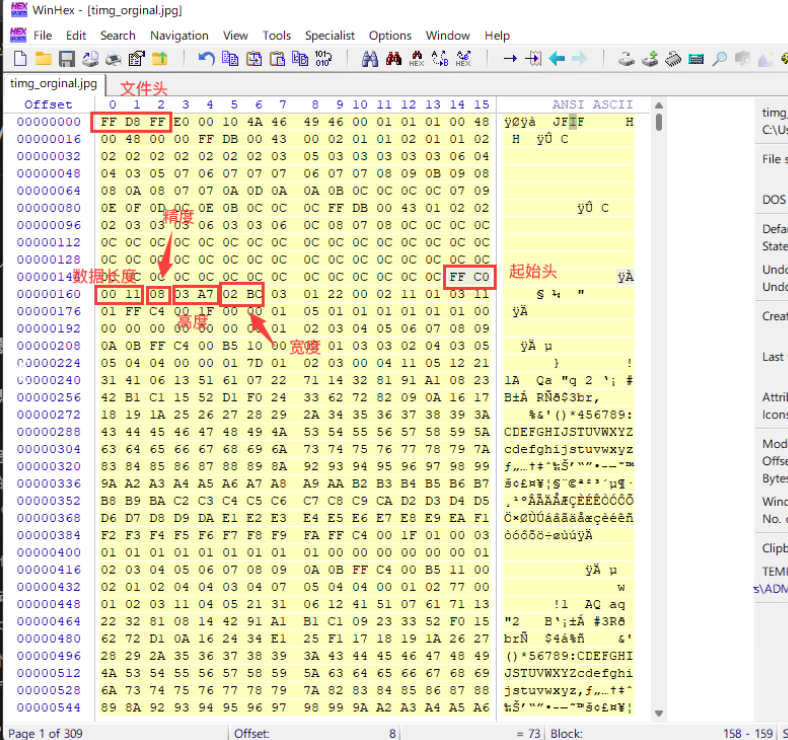Open Find Text binoculars icon

click(370, 59)
